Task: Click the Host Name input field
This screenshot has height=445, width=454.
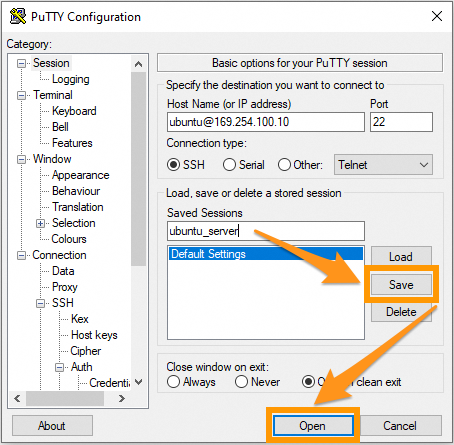Action: click(x=266, y=122)
